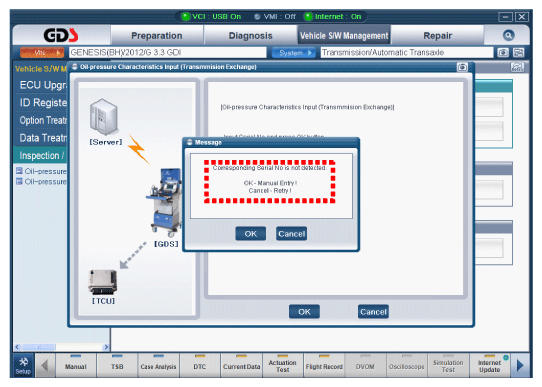Select the first Oil-pressure tree item
Viewport: 542px width, 387px height.
pos(41,171)
